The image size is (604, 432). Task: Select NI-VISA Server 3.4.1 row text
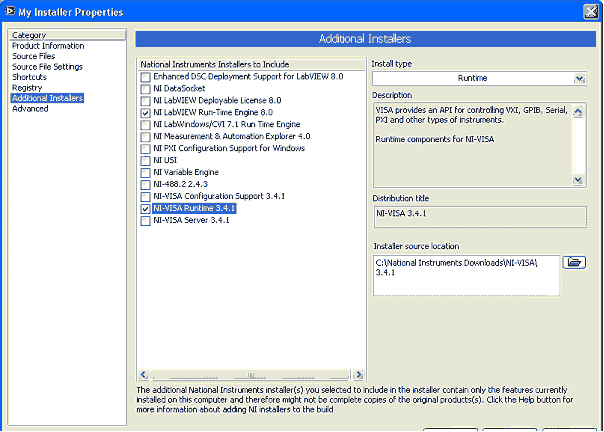tap(191, 220)
